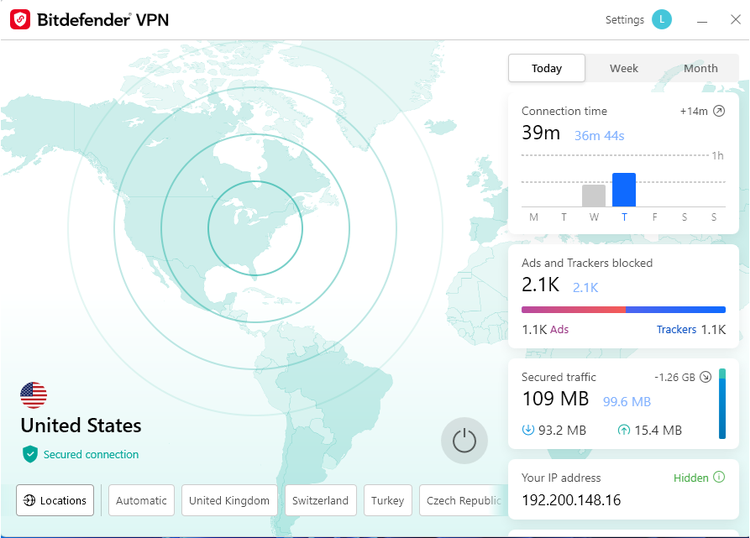The height and width of the screenshot is (538, 750).
Task: Open secured traffic details arrow icon
Action: tap(706, 377)
